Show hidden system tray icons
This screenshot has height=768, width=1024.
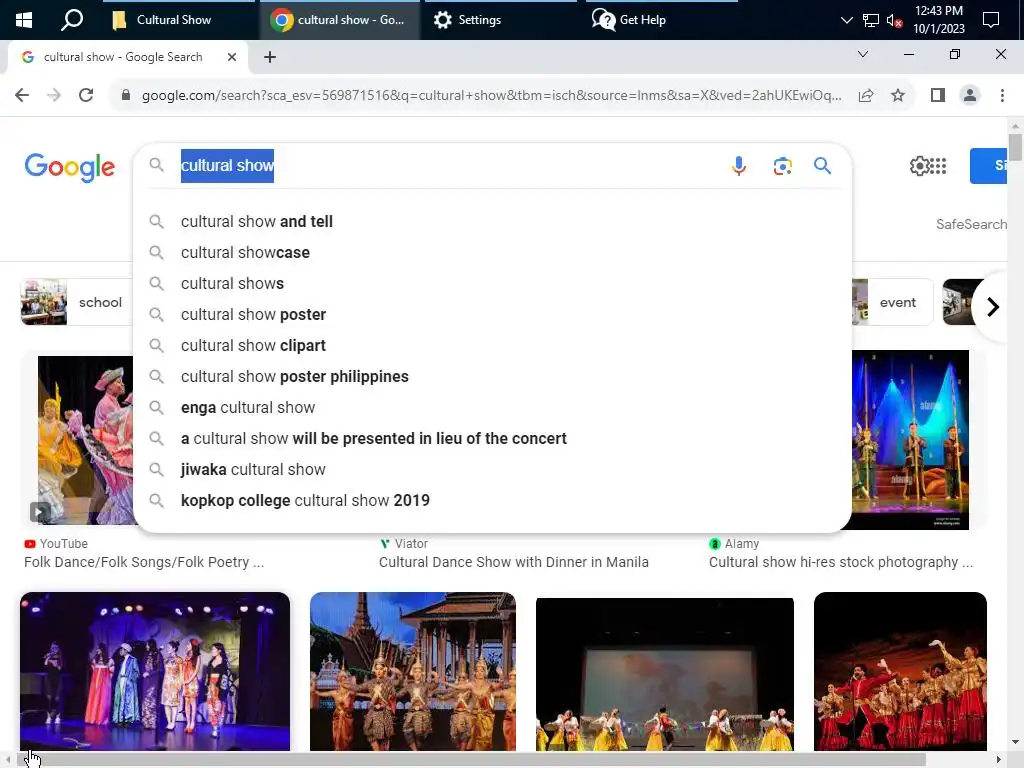coord(846,20)
